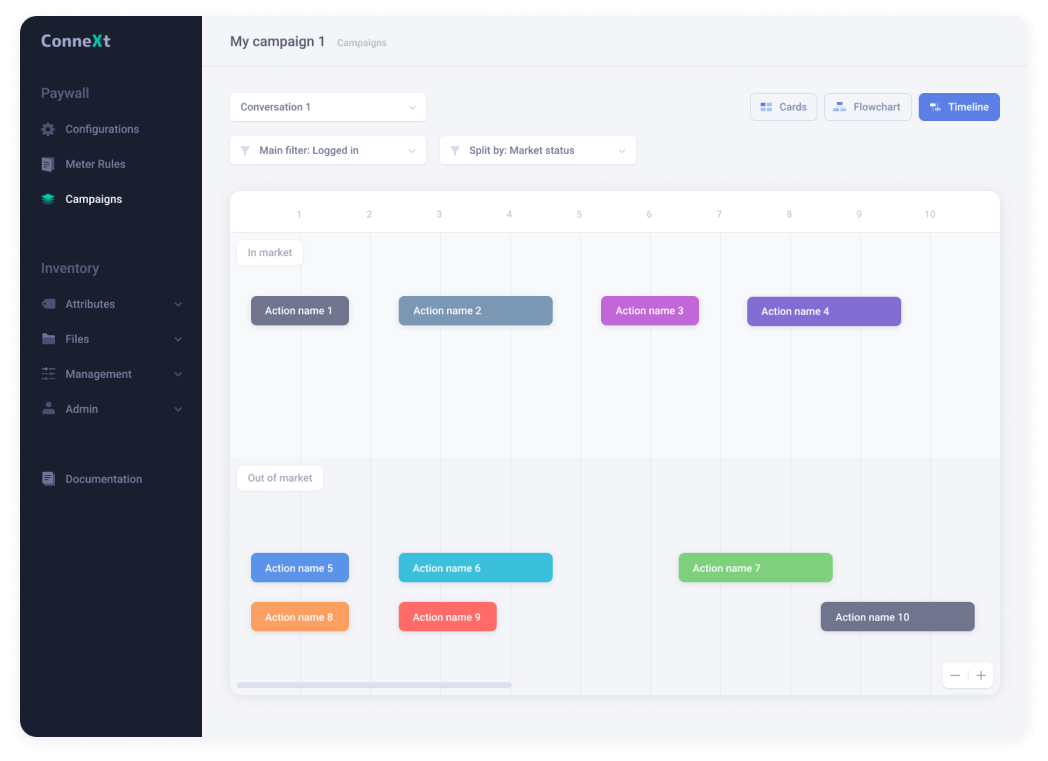Click the Files folder icon

(x=48, y=339)
